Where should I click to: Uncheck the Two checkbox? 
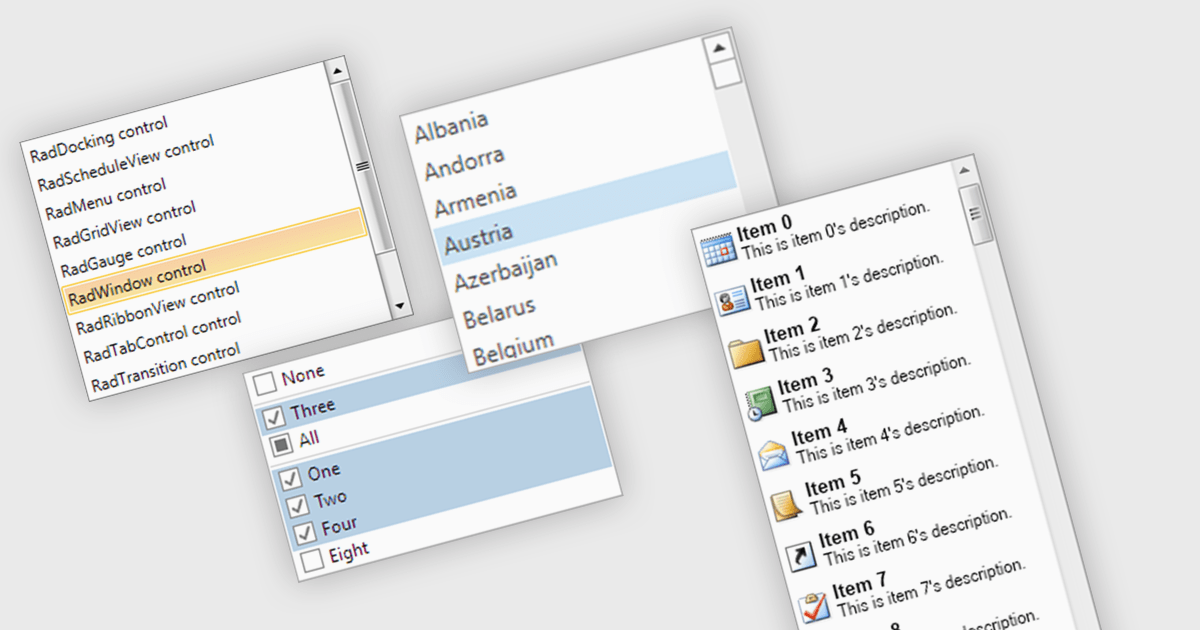[x=296, y=505]
